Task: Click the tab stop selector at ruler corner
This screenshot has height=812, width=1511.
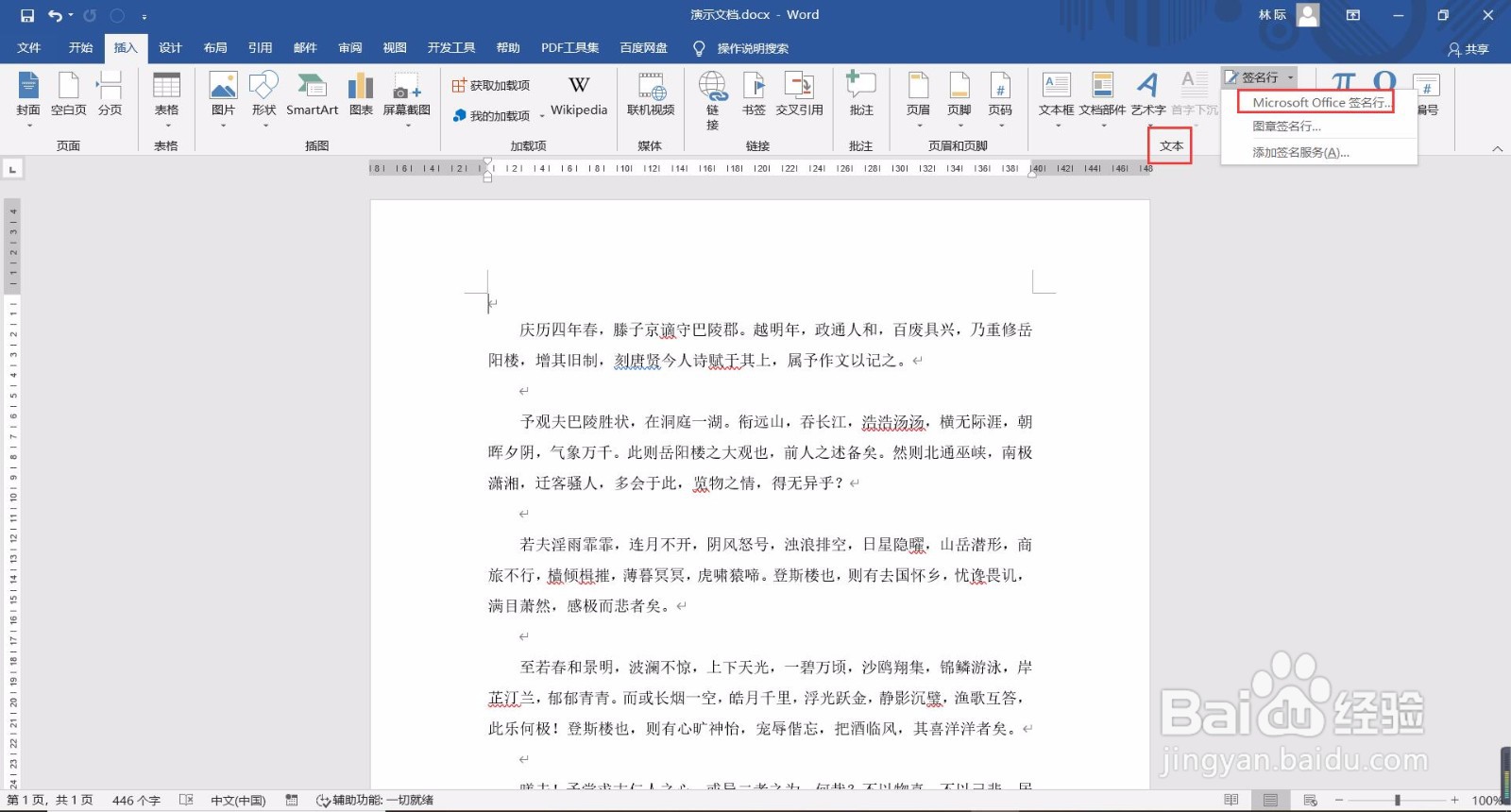Action: pyautogui.click(x=12, y=169)
